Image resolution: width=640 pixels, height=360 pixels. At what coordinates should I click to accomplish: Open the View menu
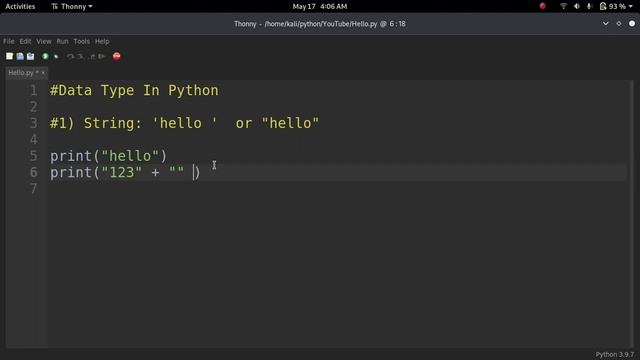point(44,41)
